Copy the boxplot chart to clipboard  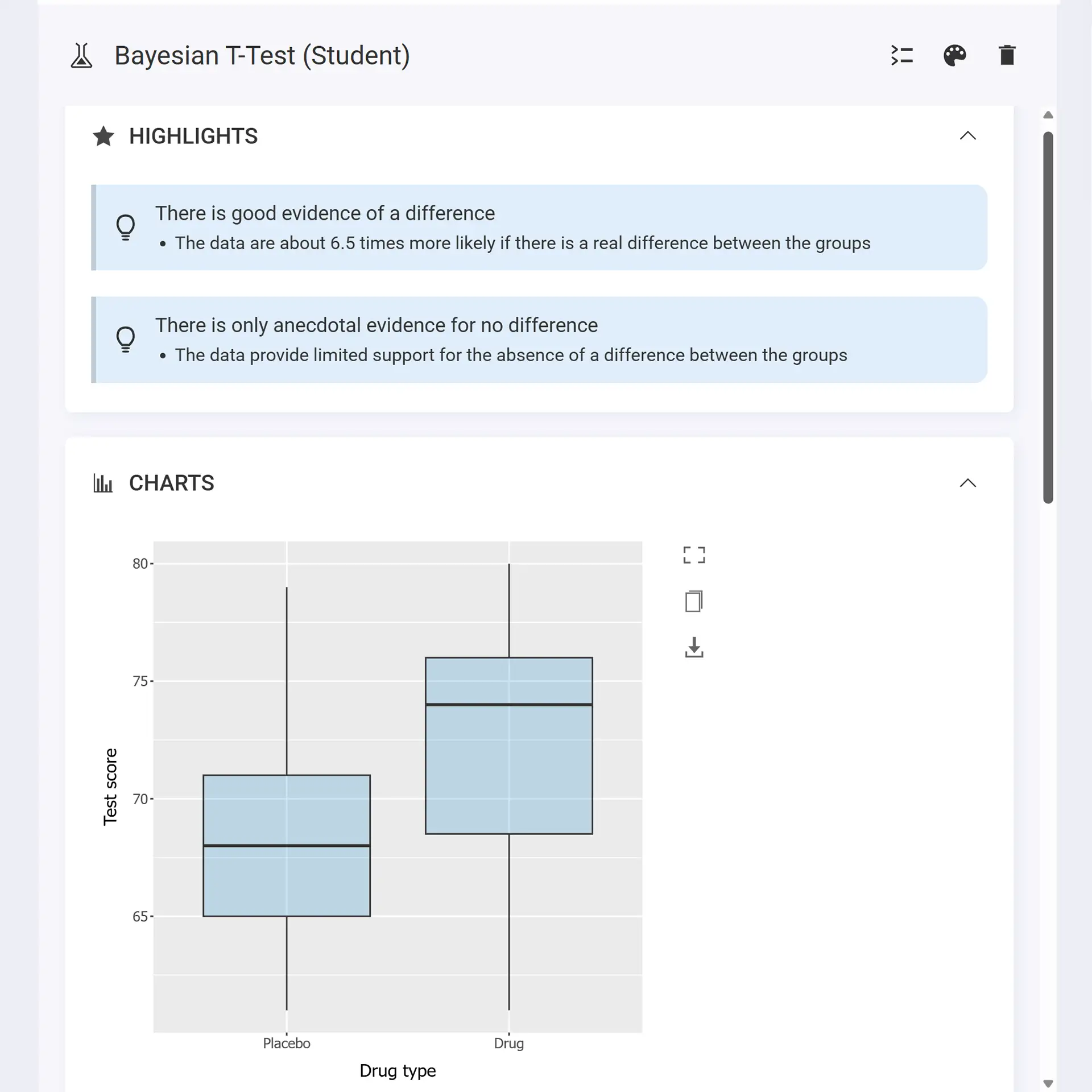694,601
